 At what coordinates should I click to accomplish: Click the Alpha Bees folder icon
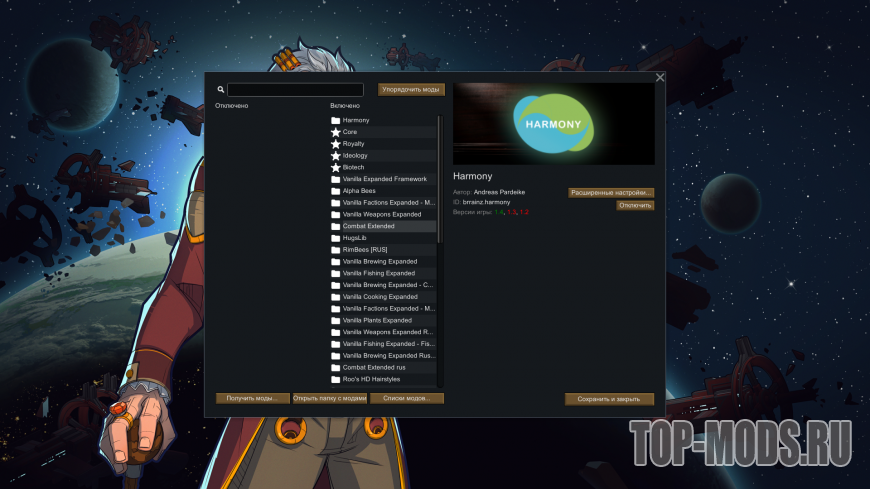pyautogui.click(x=336, y=191)
